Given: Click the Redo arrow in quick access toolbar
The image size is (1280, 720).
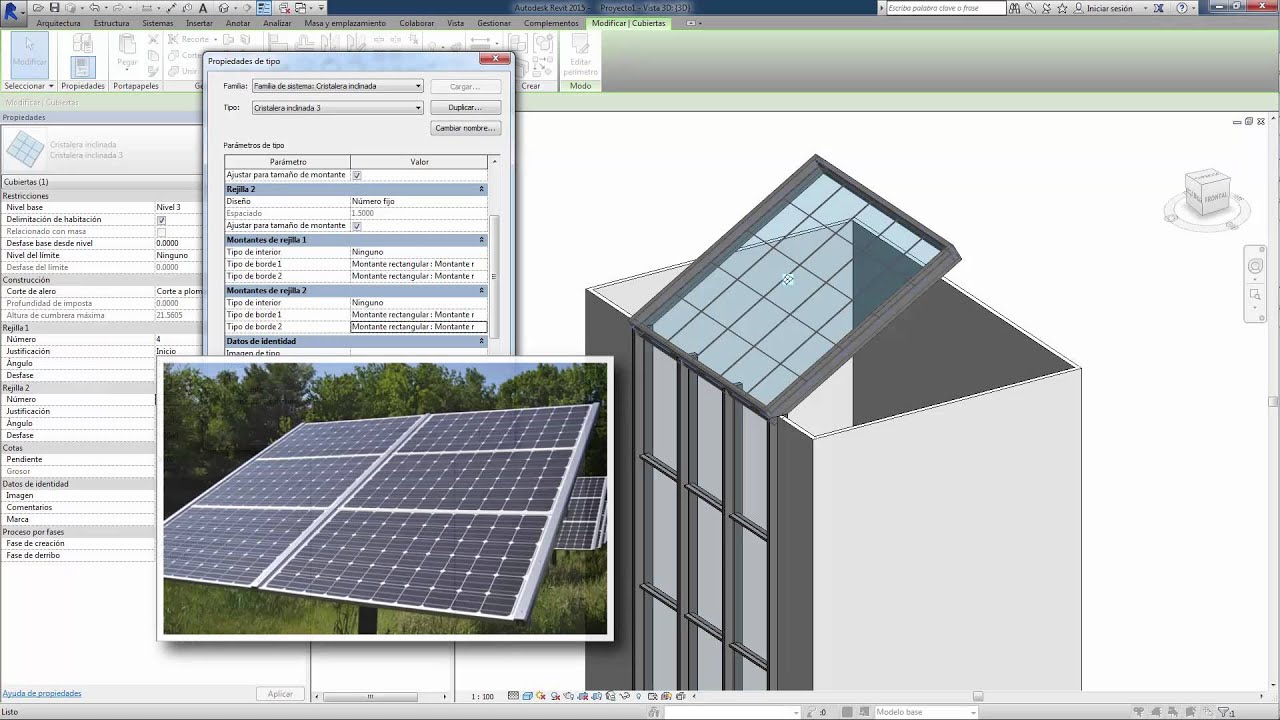Looking at the screenshot, I should pyautogui.click(x=117, y=8).
